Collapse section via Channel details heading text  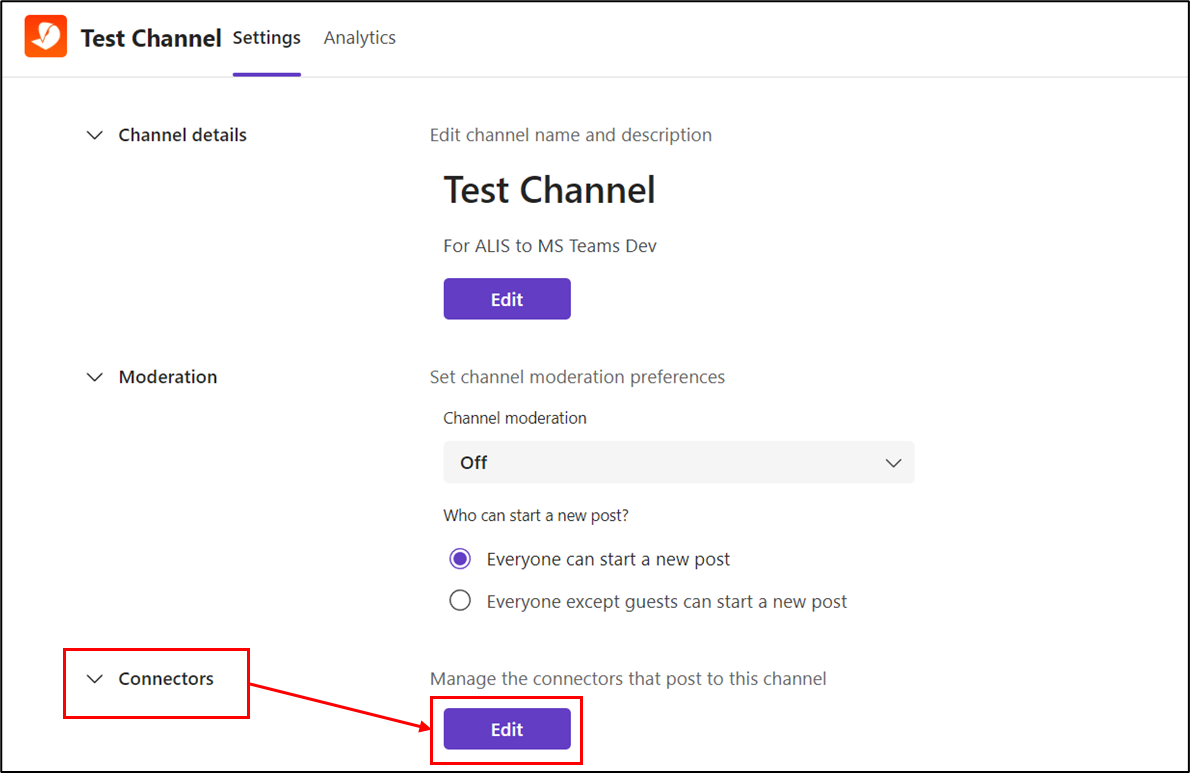click(182, 135)
